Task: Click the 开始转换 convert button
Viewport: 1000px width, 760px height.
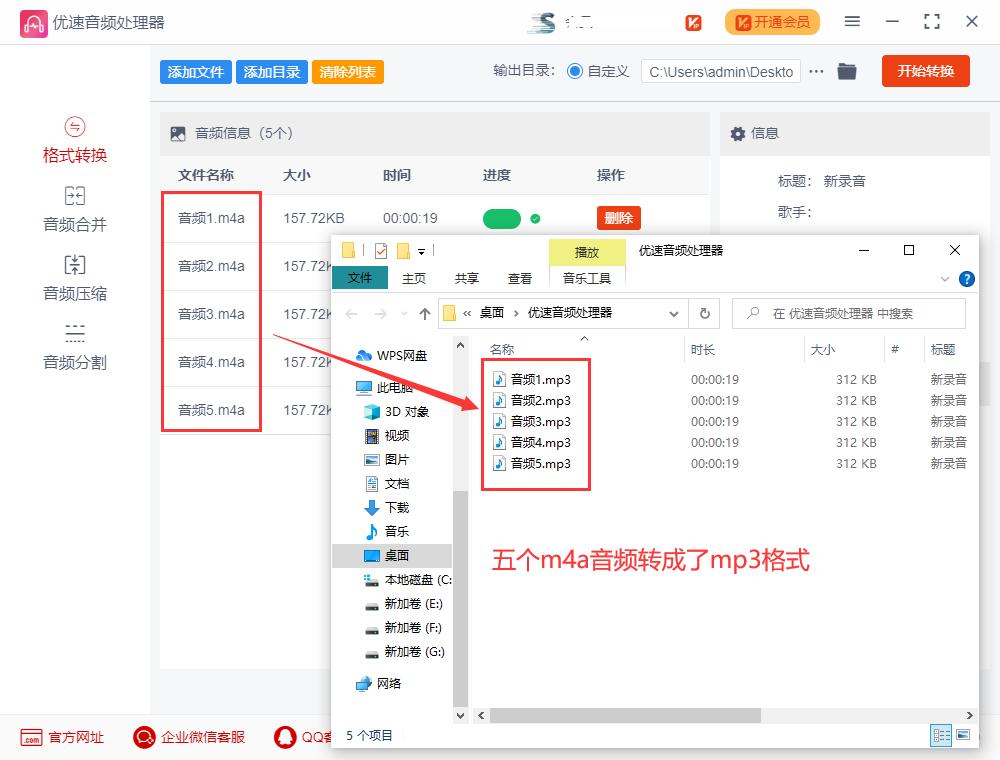Action: point(925,71)
